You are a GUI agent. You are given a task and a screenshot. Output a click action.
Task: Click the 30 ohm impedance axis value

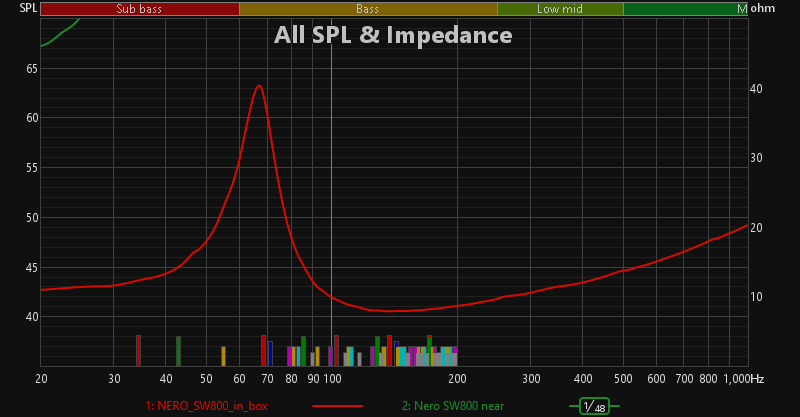click(x=756, y=158)
